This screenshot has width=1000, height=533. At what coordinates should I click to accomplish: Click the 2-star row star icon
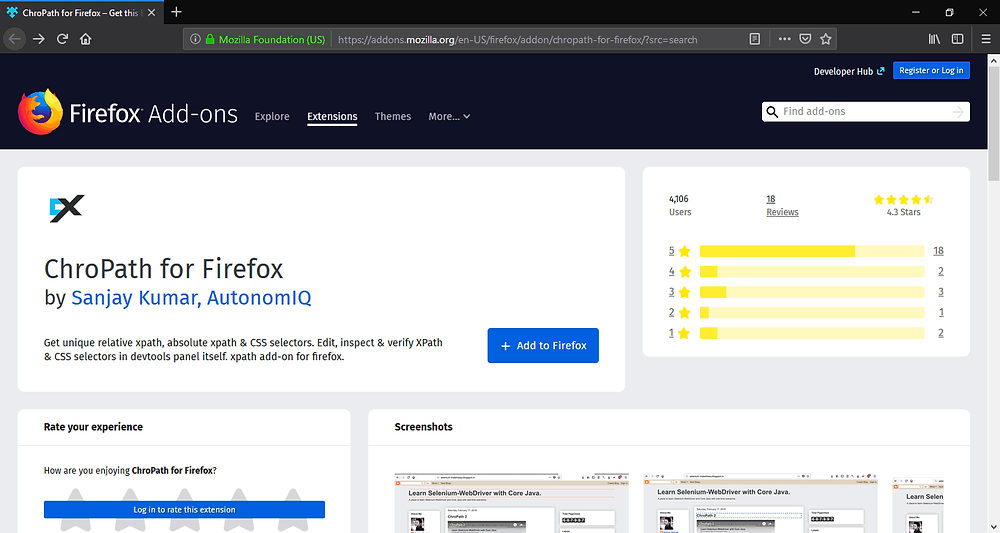685,312
